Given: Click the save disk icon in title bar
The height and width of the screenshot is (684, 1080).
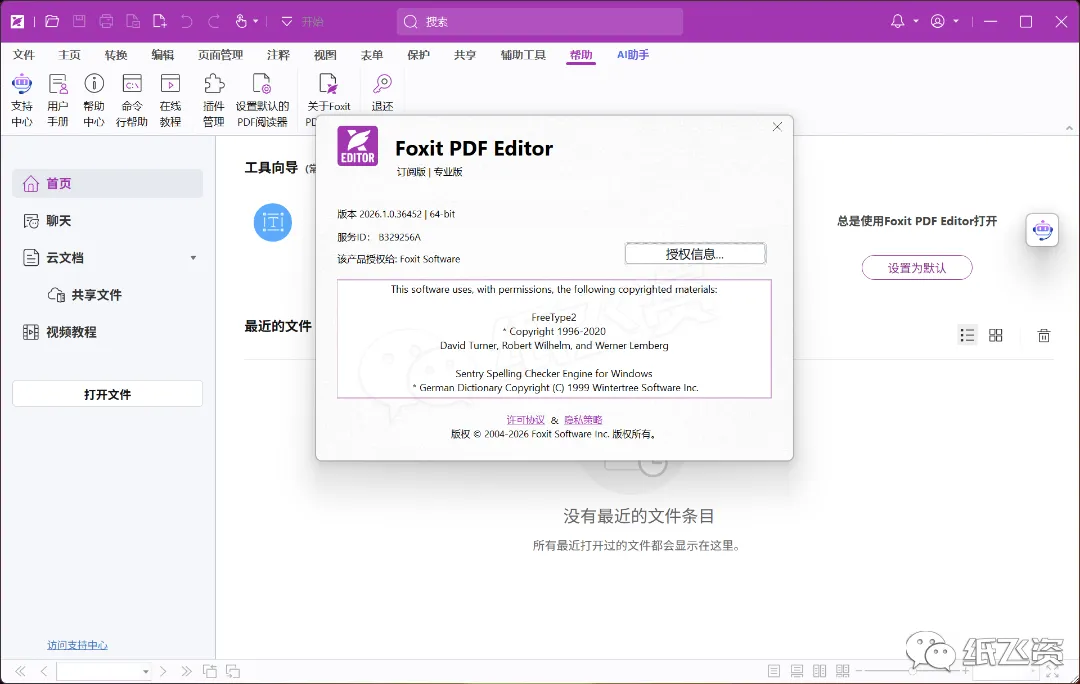Looking at the screenshot, I should pyautogui.click(x=79, y=21).
